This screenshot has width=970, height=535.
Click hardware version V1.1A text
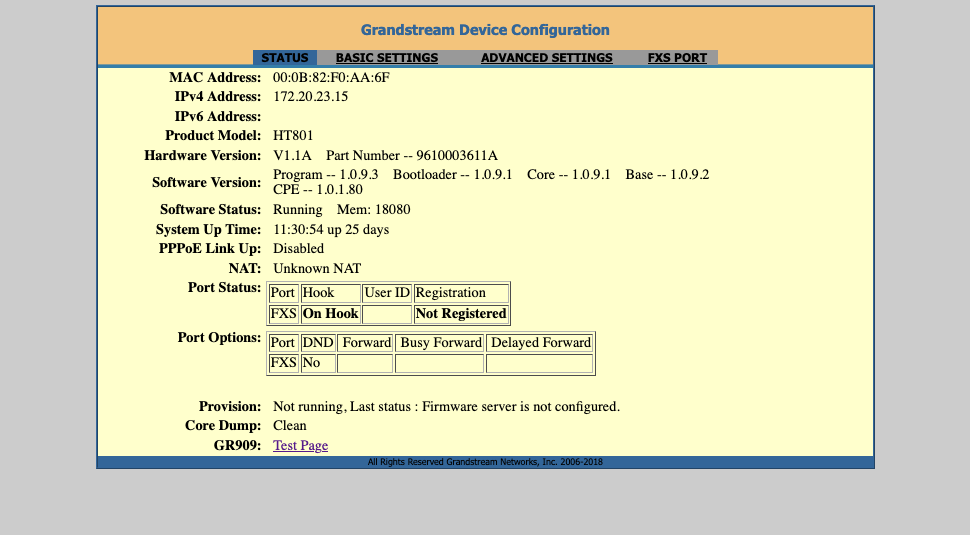292,155
